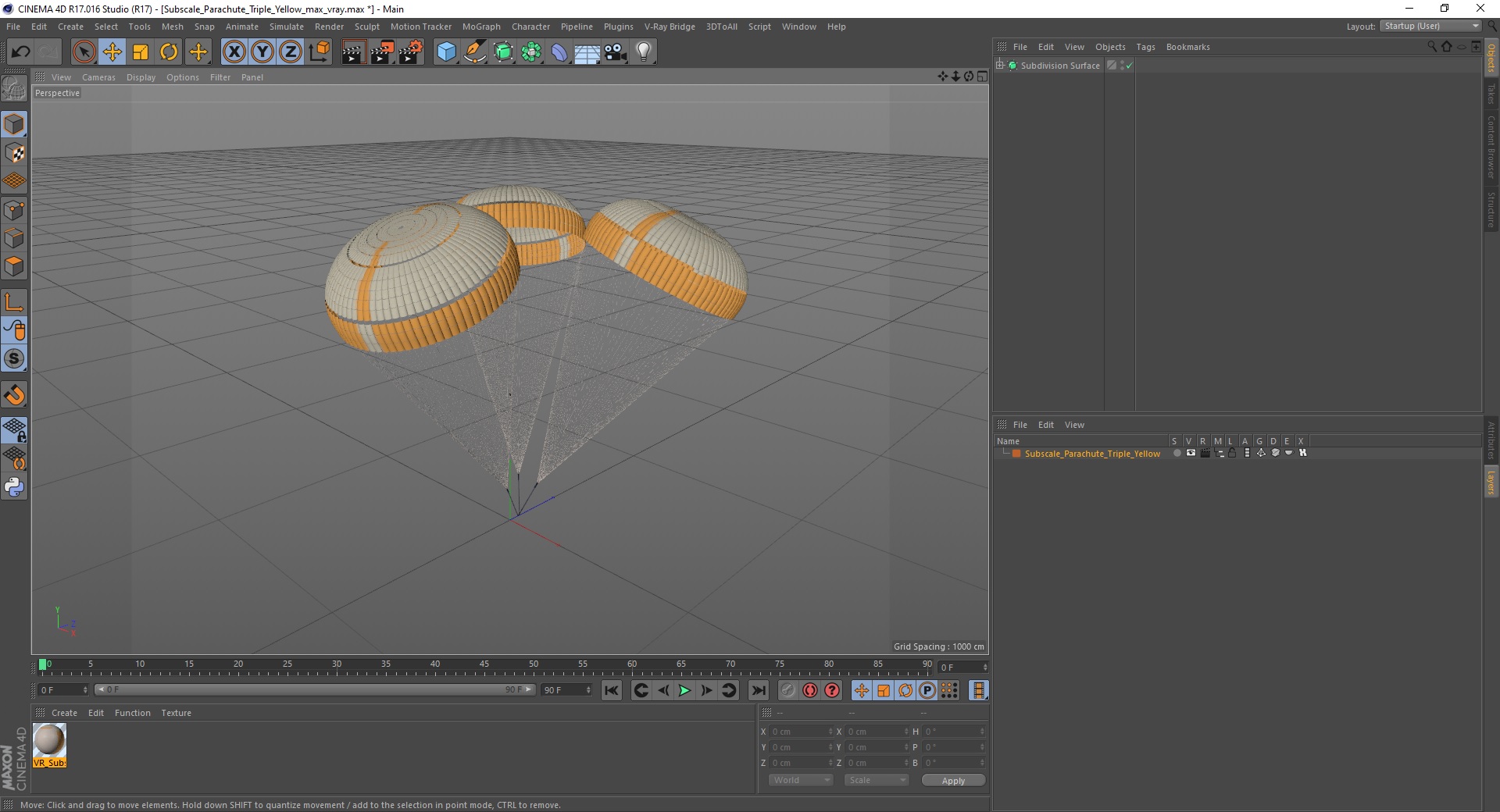The image size is (1500, 812).
Task: Render to Picture Viewer
Action: pos(382,52)
